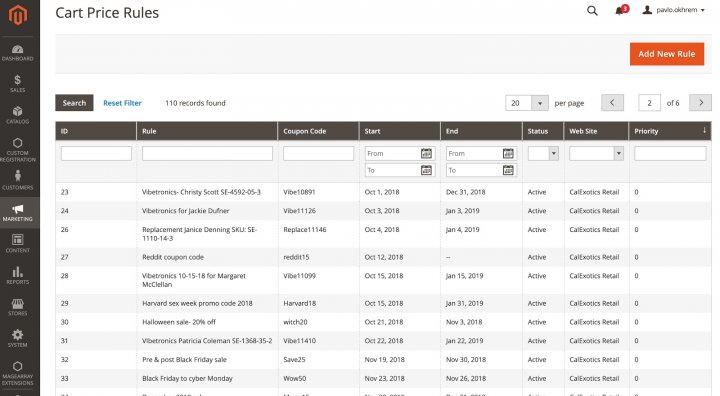The width and height of the screenshot is (720, 396).
Task: Open End To calendar picker
Action: coord(508,170)
